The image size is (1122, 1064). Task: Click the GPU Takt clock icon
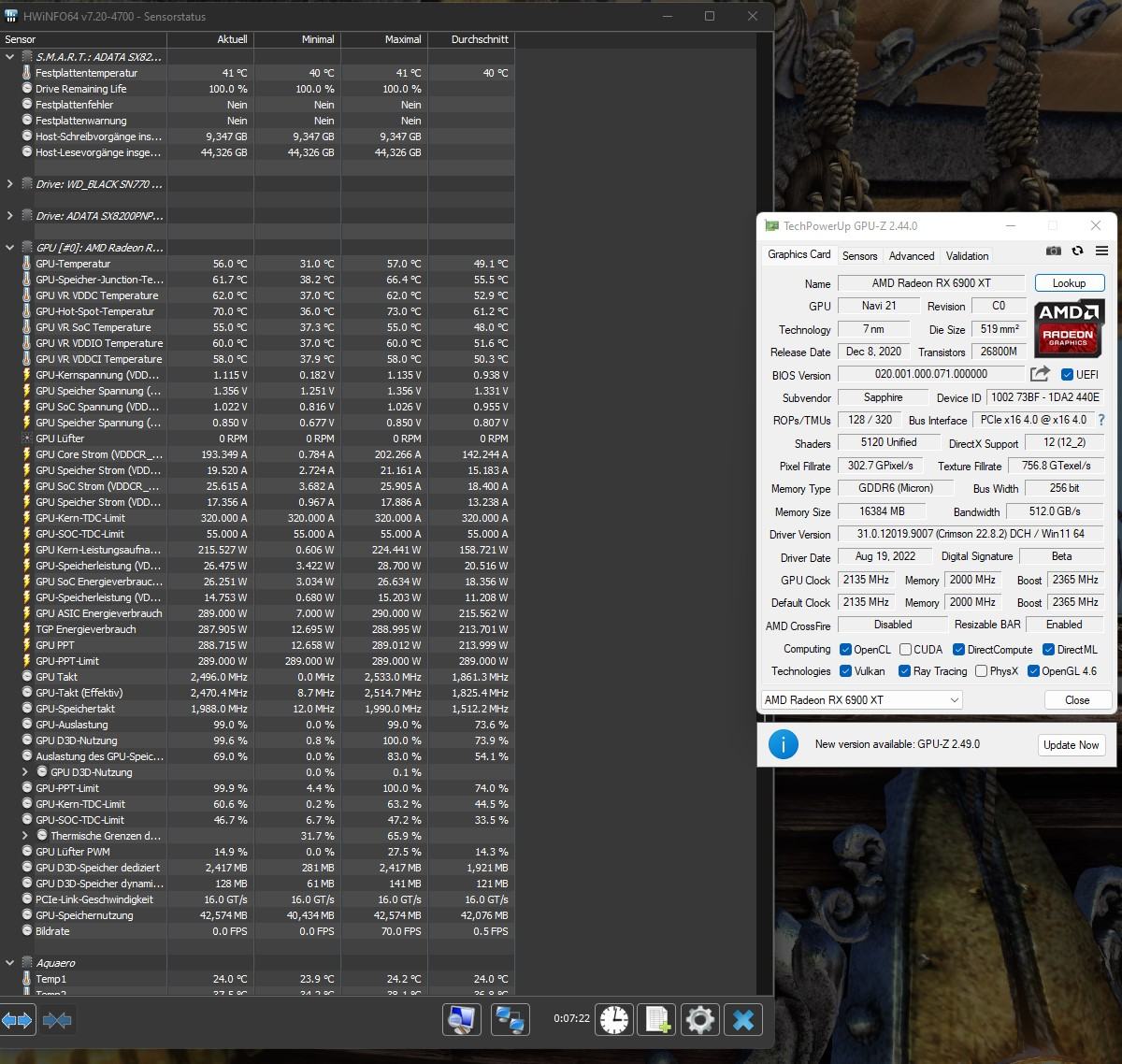point(27,677)
